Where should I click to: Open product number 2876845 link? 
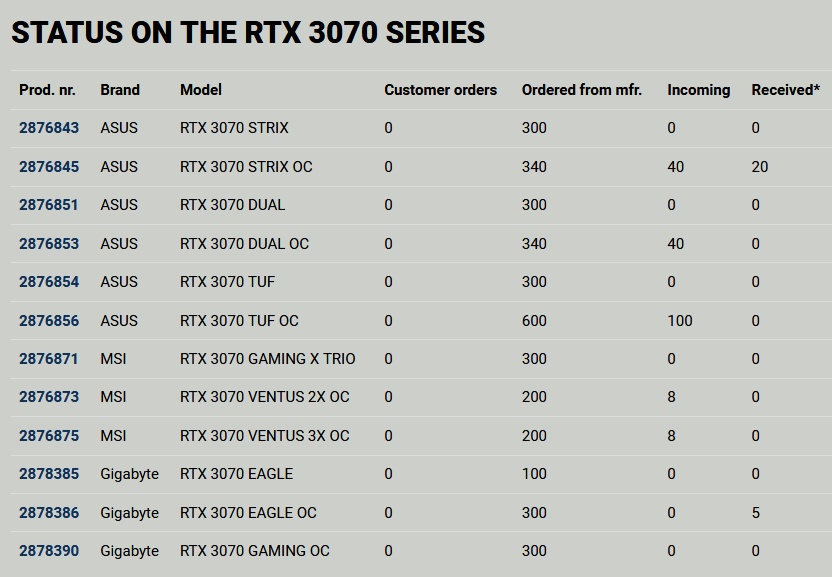pos(49,167)
